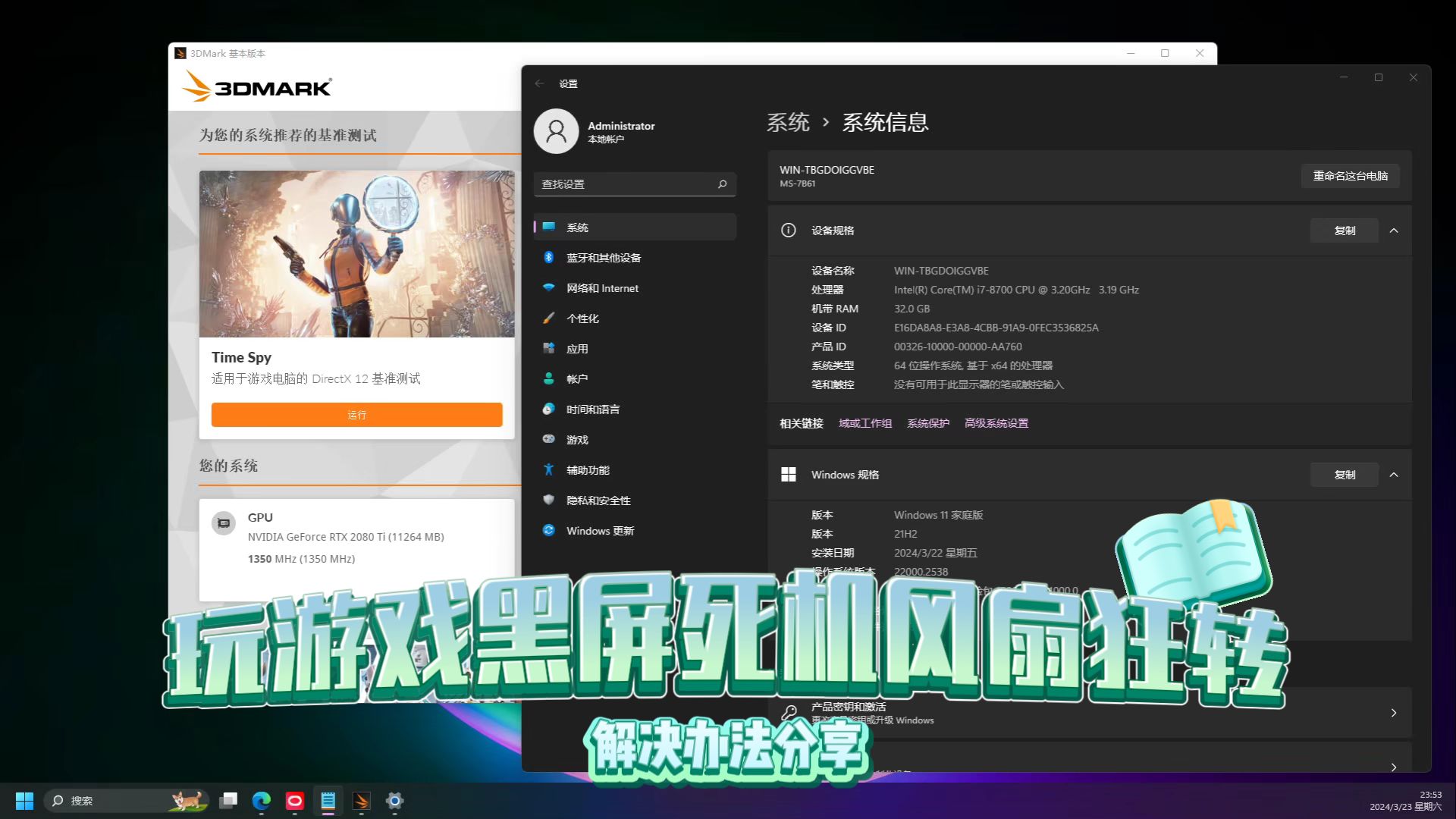Click 系统 breadcrumb in header

788,122
